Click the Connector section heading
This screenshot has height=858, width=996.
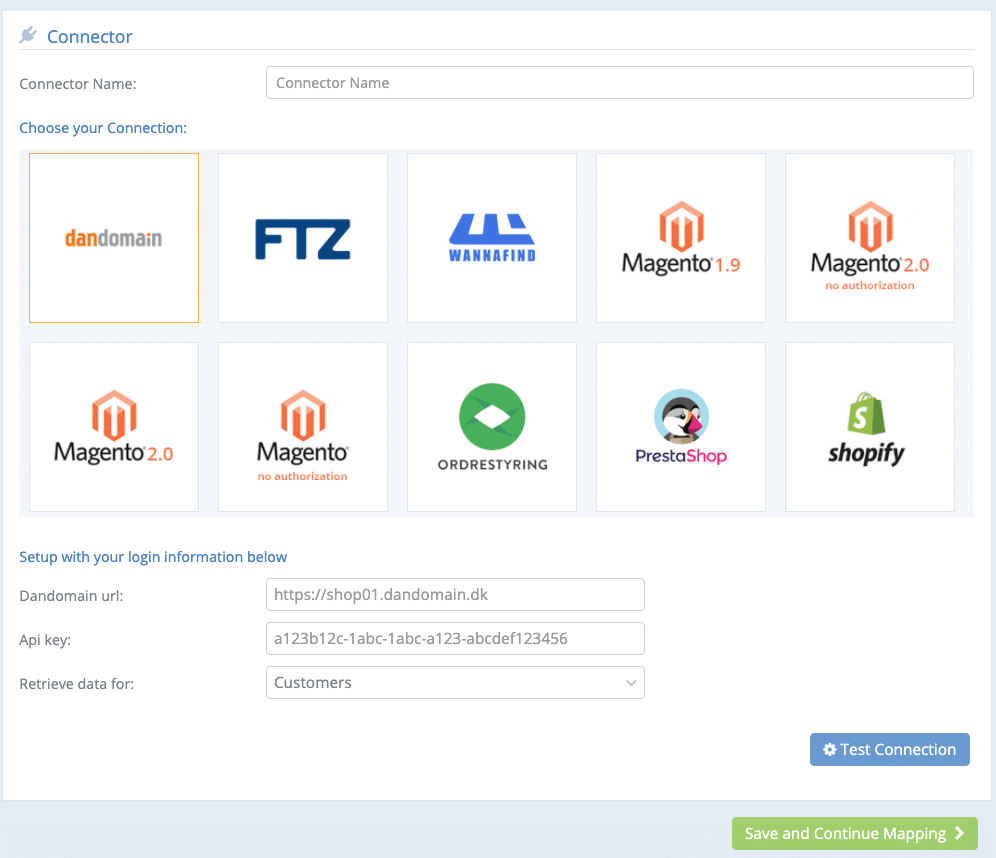pyautogui.click(x=90, y=37)
